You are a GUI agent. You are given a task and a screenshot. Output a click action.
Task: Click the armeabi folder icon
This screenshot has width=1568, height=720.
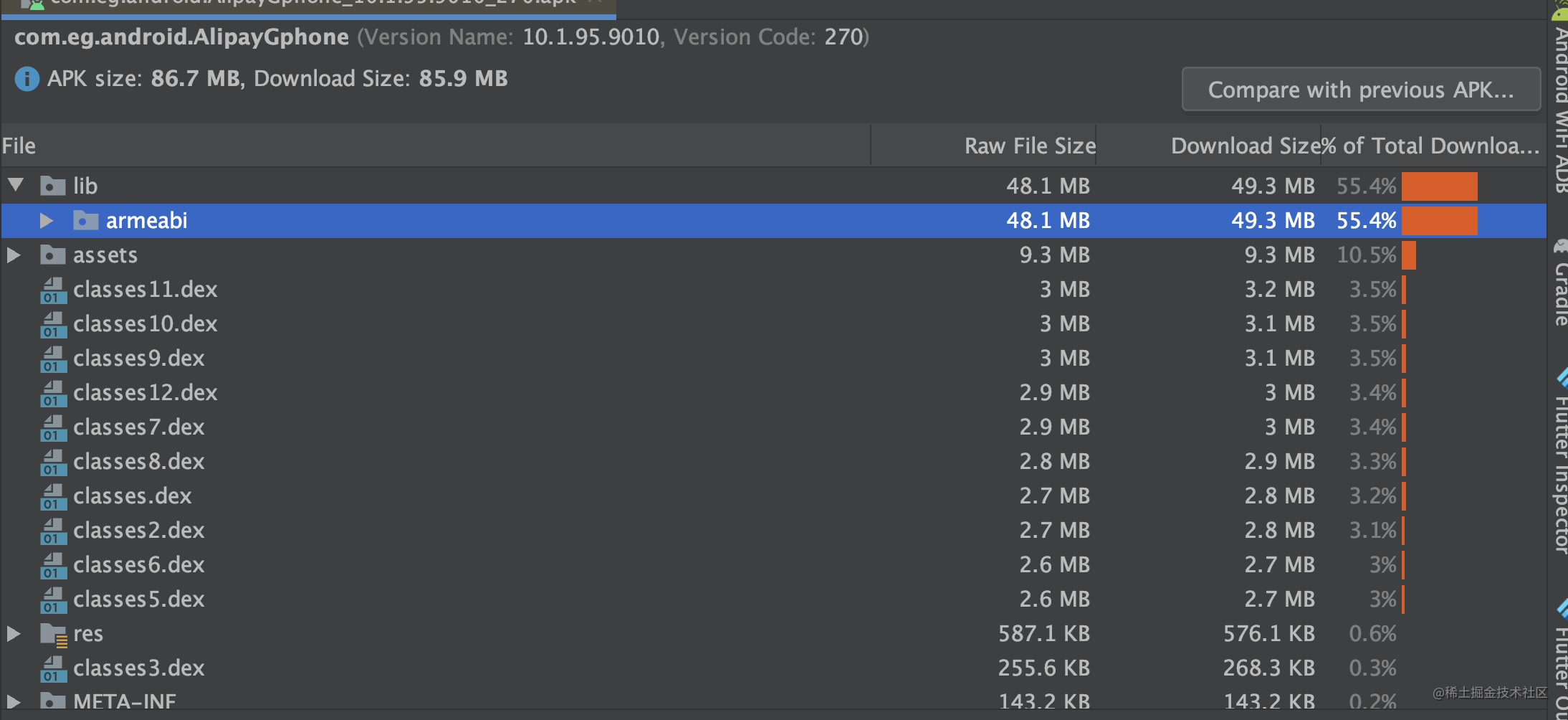[x=86, y=220]
